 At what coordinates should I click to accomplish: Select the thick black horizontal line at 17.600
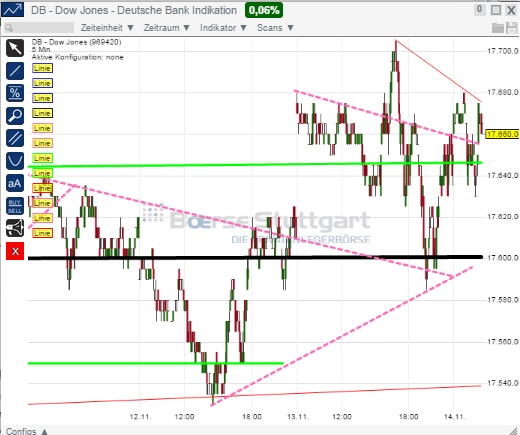tap(255, 257)
